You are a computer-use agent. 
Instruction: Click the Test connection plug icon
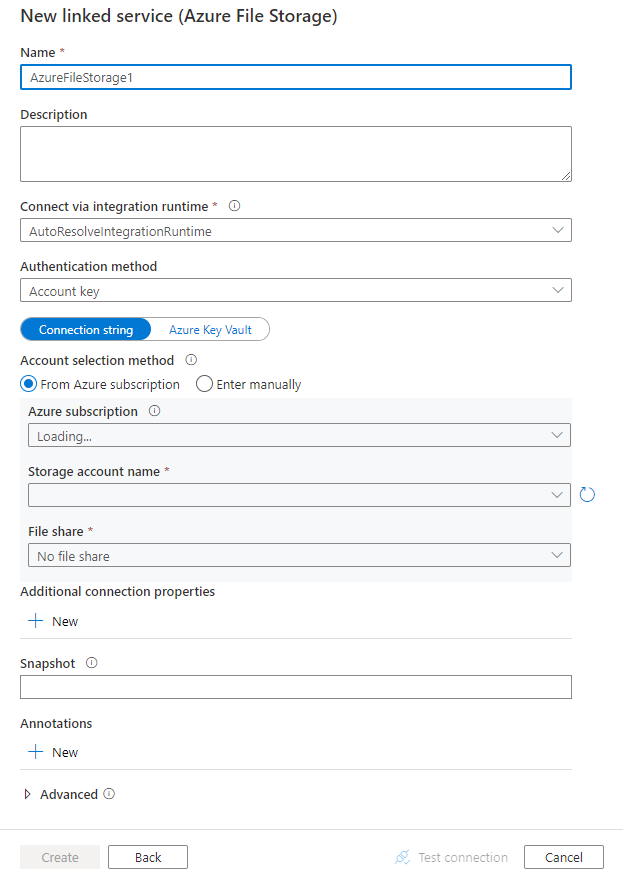(402, 857)
